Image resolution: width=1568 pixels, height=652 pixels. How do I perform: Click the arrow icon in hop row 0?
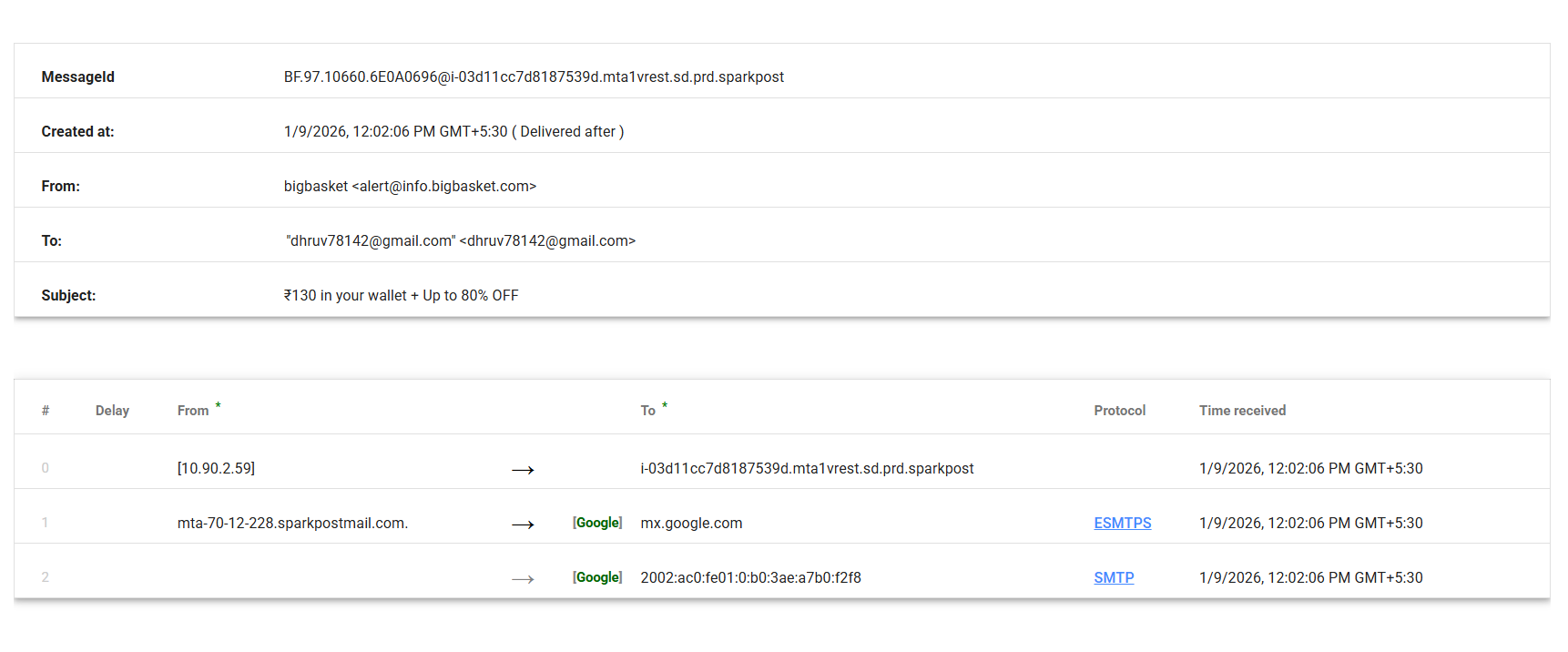point(523,470)
